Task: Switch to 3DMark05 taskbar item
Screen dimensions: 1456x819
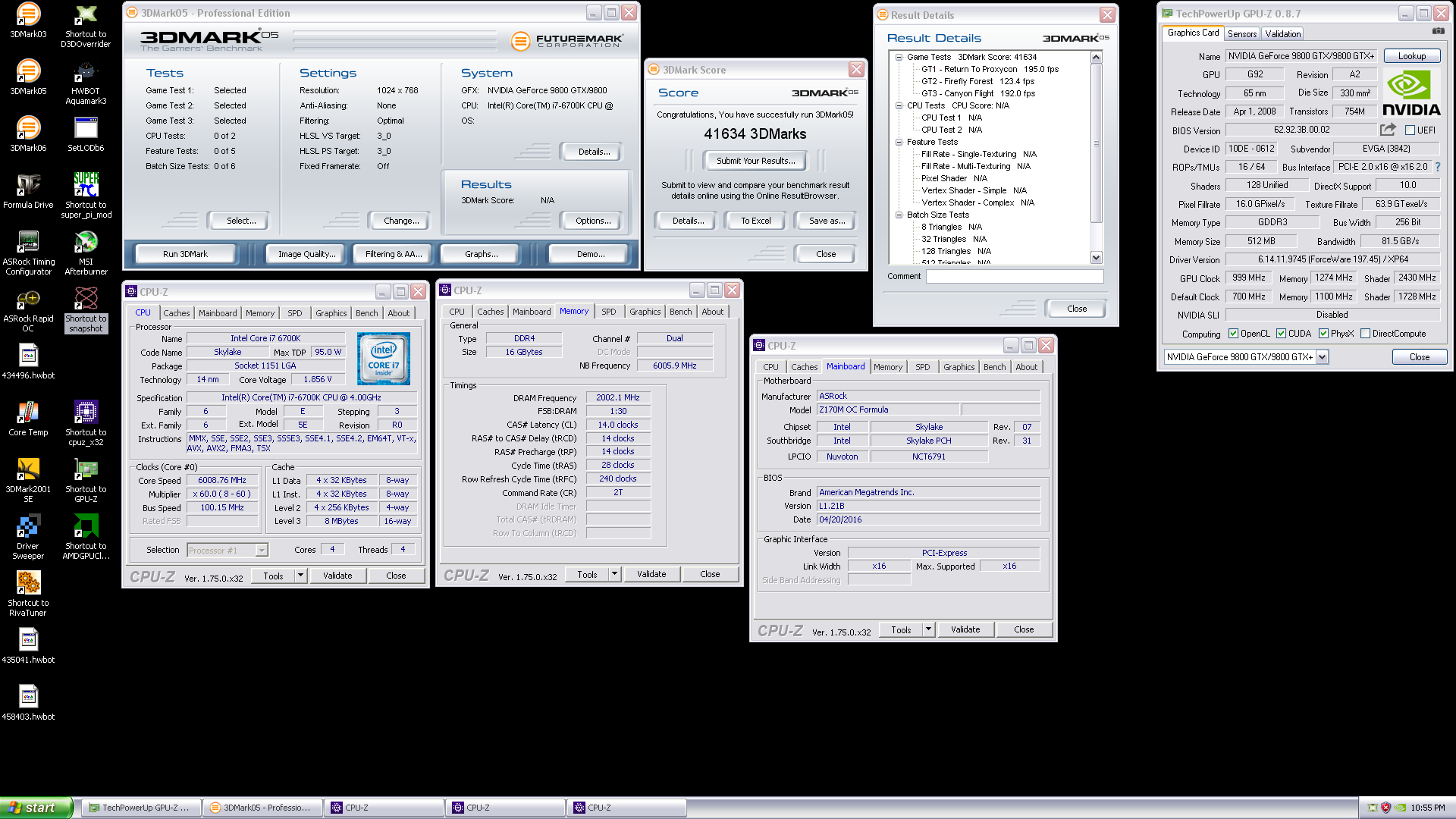Action: [x=262, y=808]
